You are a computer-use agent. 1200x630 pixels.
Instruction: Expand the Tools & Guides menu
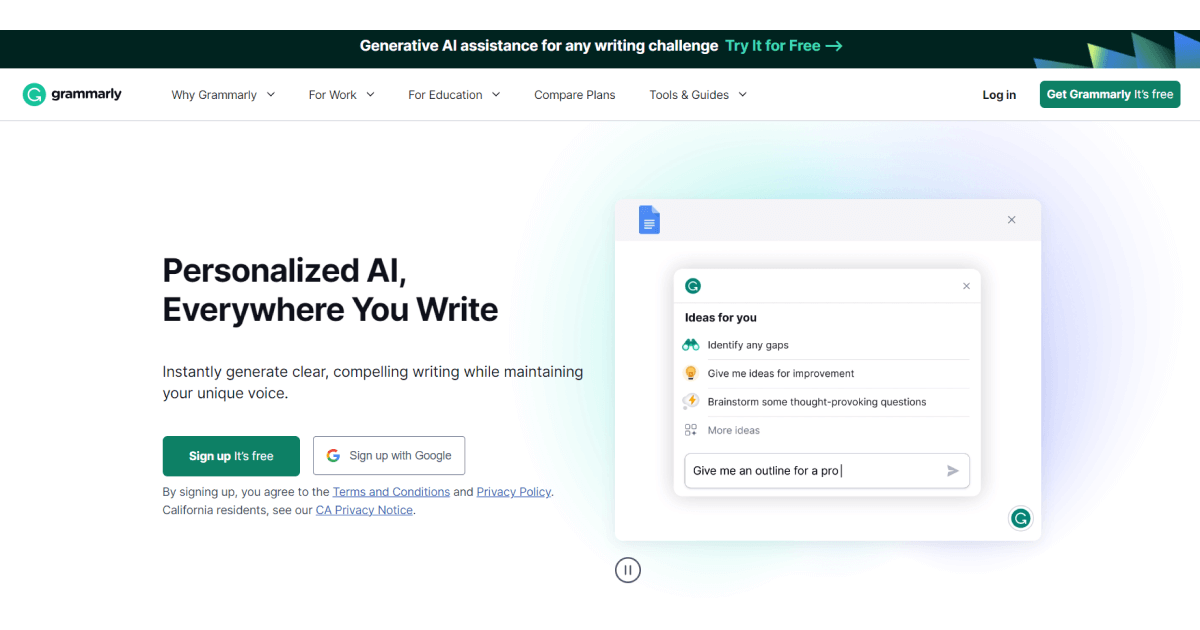point(698,95)
